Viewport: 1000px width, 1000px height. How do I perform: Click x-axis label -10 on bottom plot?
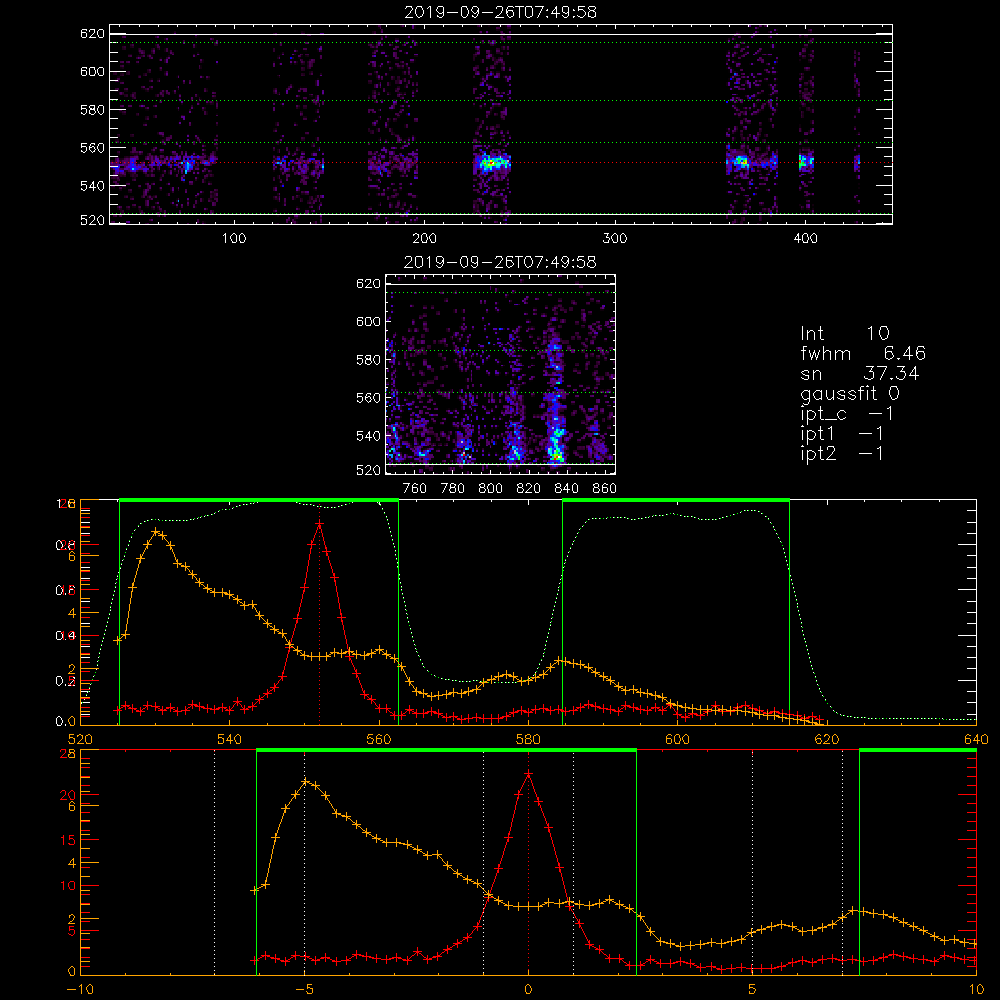point(80,989)
